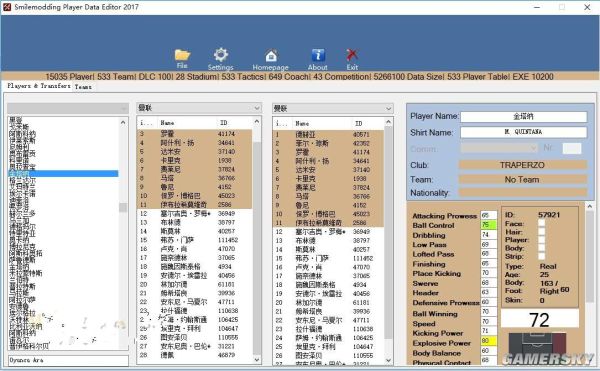600x371 pixels.
Task: Click the Shirt Name input field
Action: [x=523, y=132]
